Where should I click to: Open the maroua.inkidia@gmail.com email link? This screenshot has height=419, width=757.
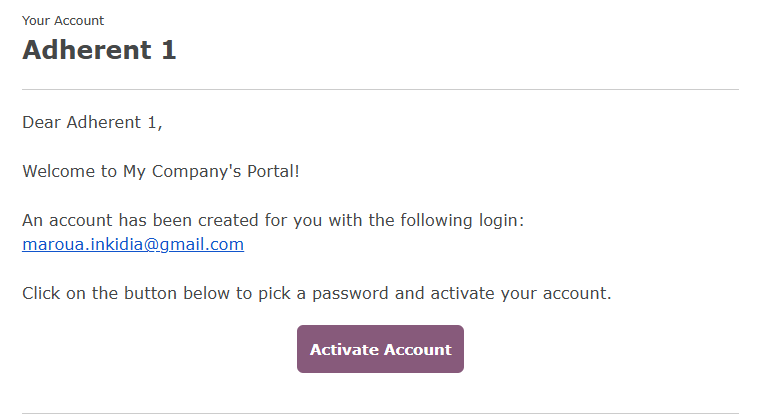point(133,244)
